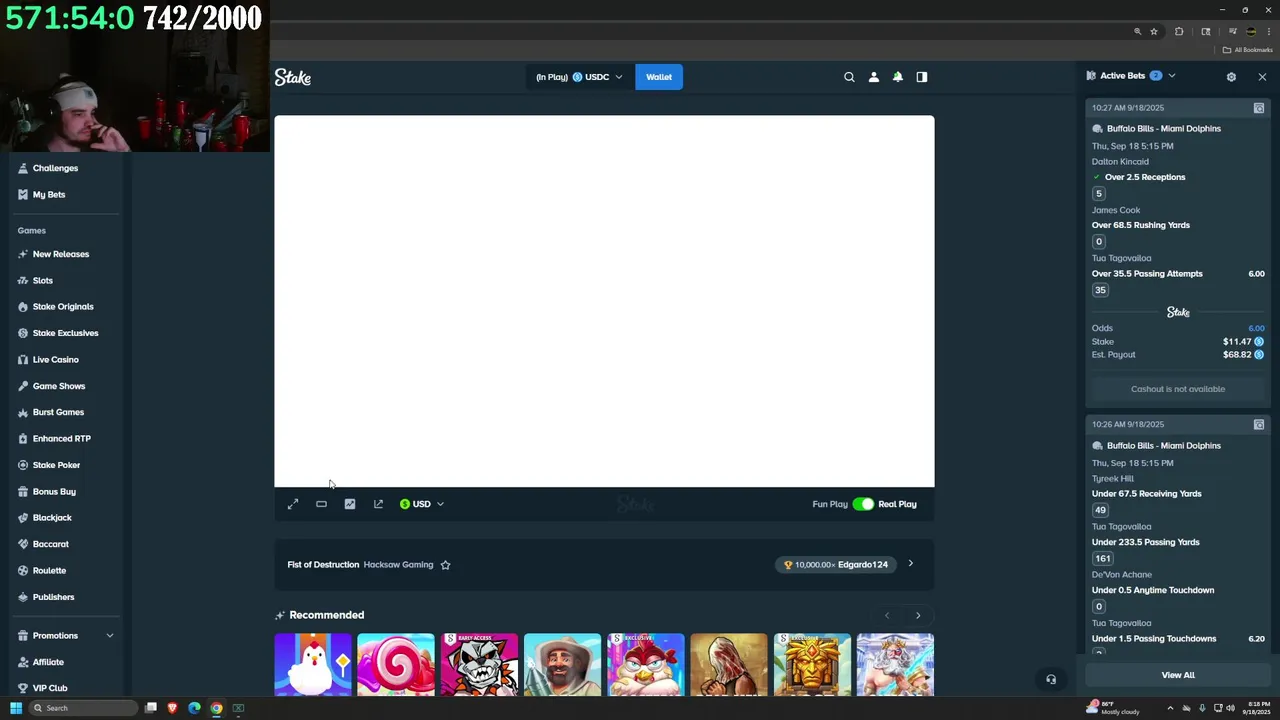The height and width of the screenshot is (720, 1280).
Task: Open the Chrome three-dot menu
Action: click(x=1268, y=32)
